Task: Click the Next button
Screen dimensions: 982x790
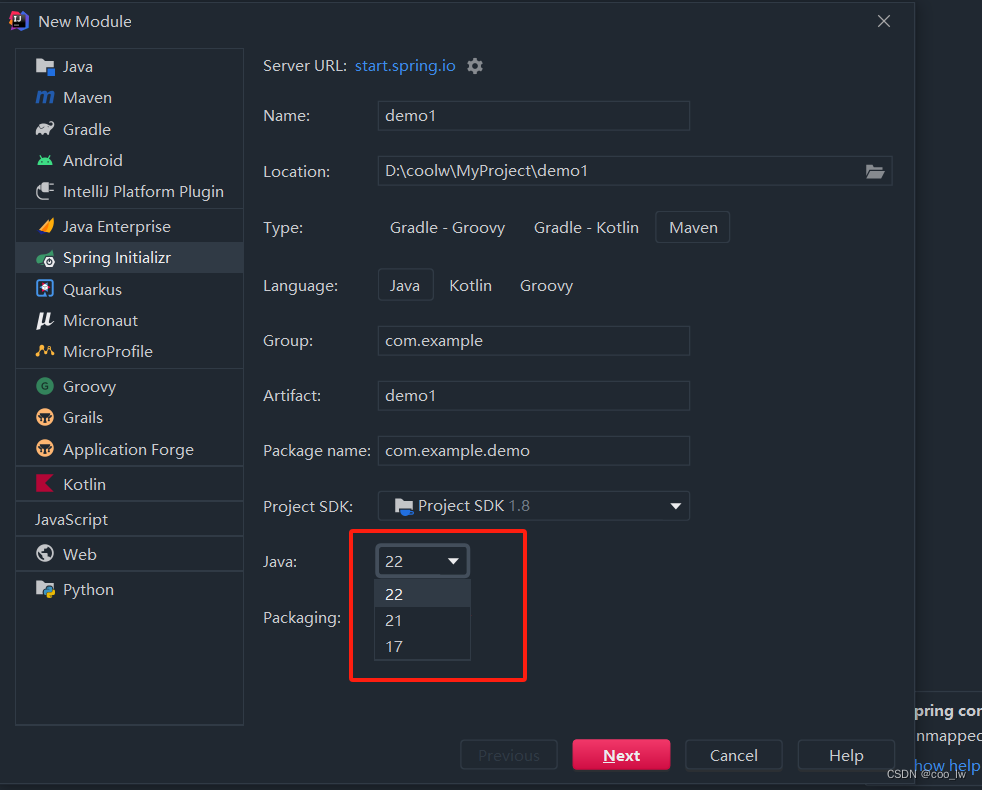Action: pos(621,755)
